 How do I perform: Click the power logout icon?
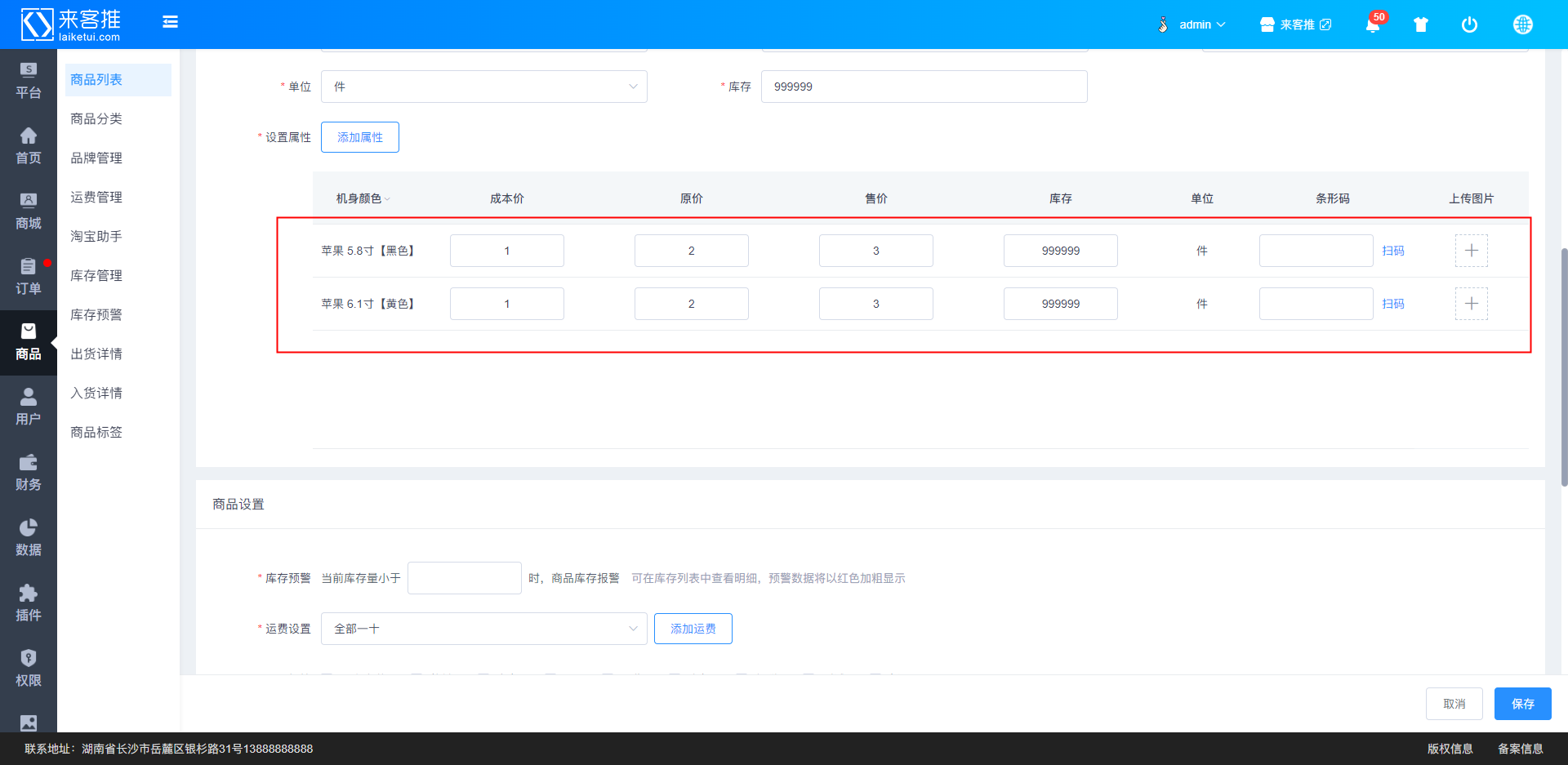[1469, 24]
